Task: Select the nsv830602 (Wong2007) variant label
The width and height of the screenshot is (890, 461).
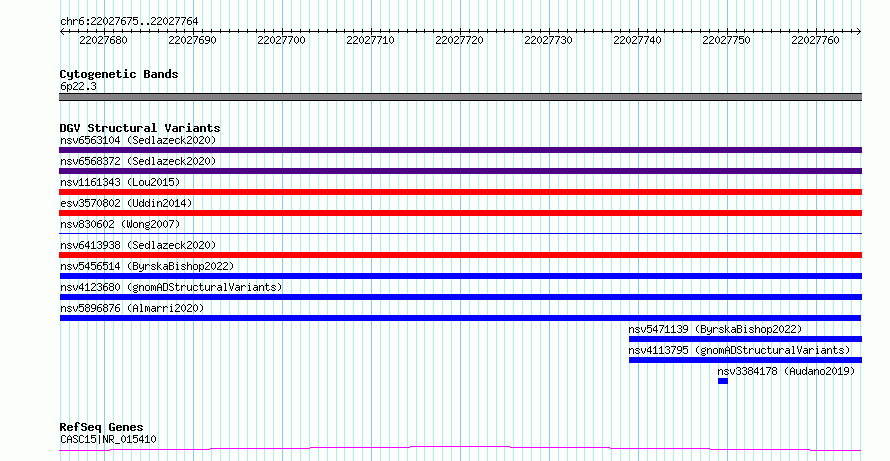Action: coord(120,224)
